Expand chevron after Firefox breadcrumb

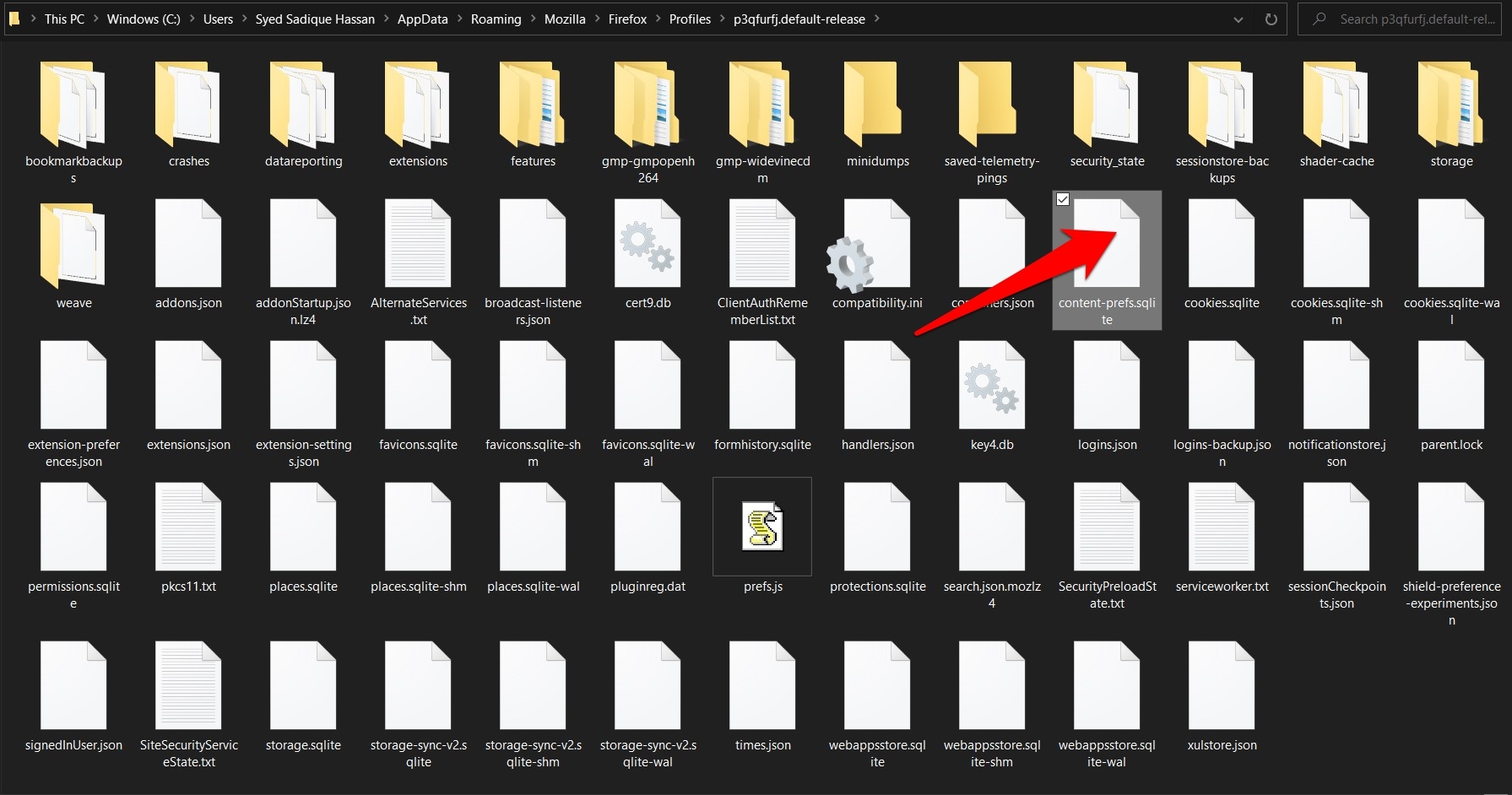point(658,19)
